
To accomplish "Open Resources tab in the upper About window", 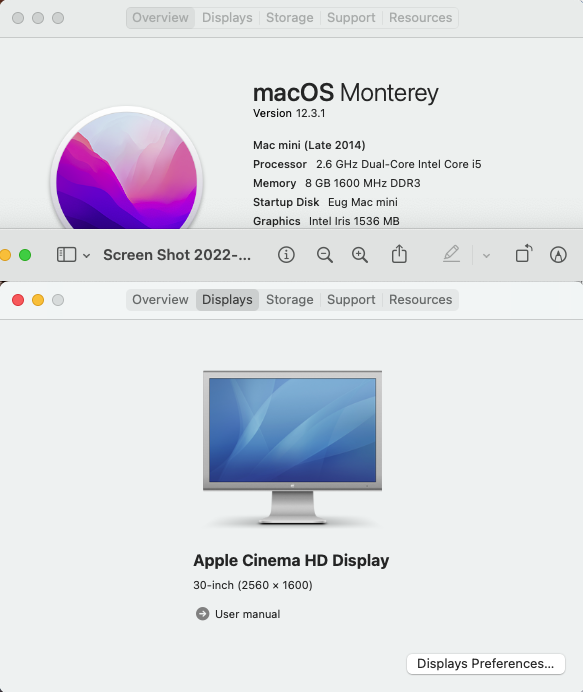I will click(420, 18).
